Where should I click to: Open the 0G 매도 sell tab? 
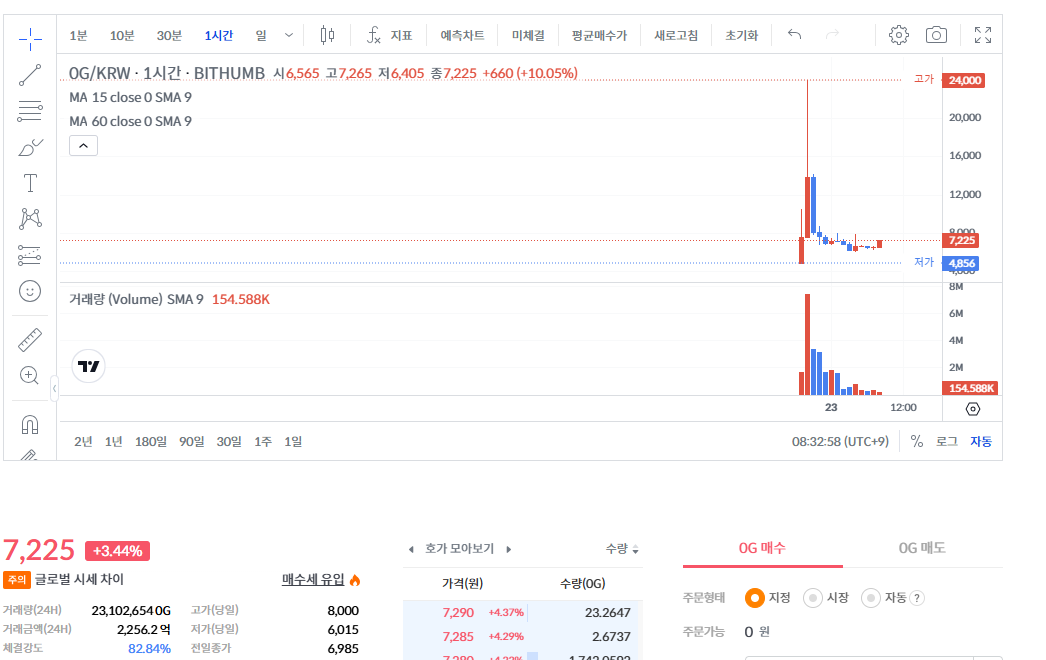(922, 549)
